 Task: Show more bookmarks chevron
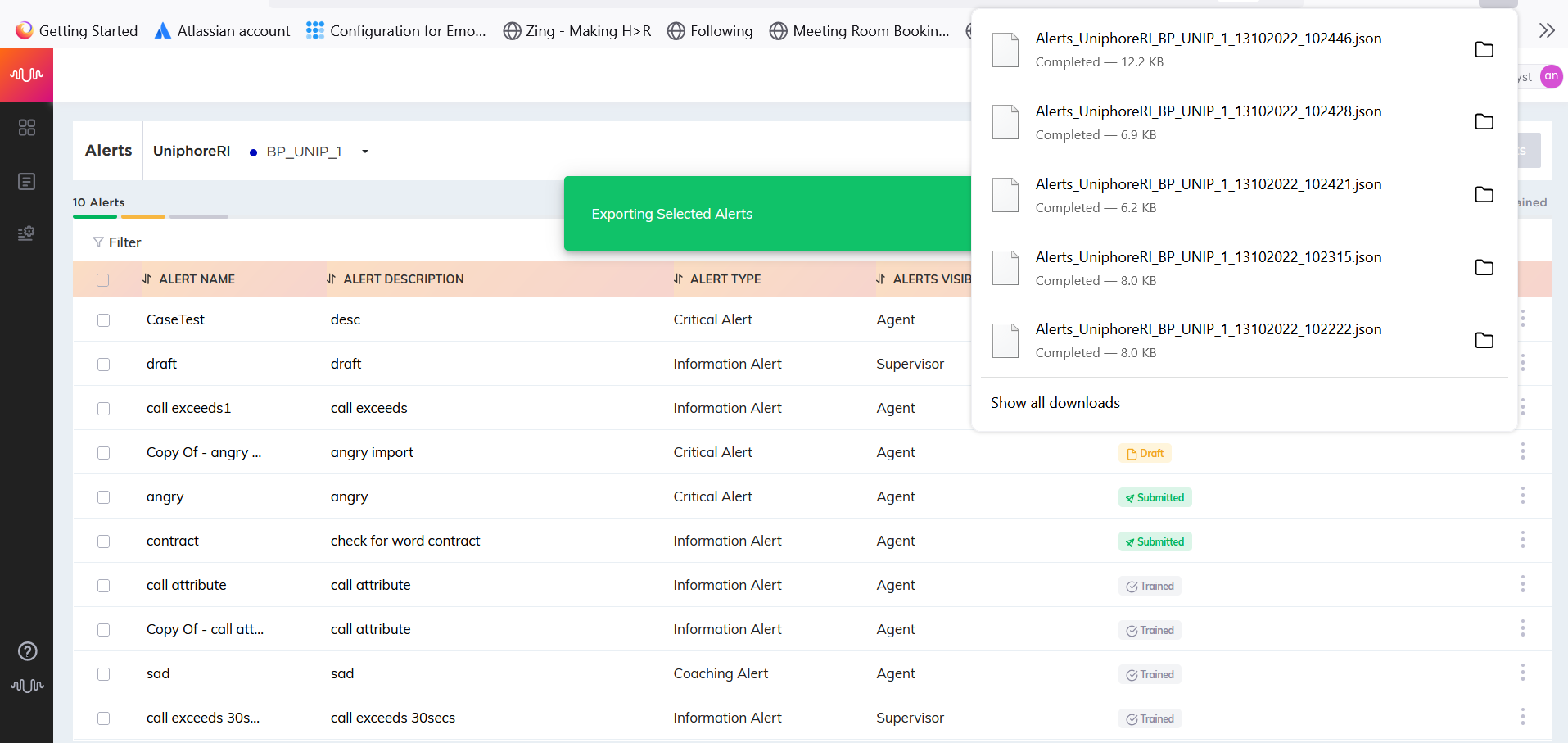click(x=1547, y=31)
